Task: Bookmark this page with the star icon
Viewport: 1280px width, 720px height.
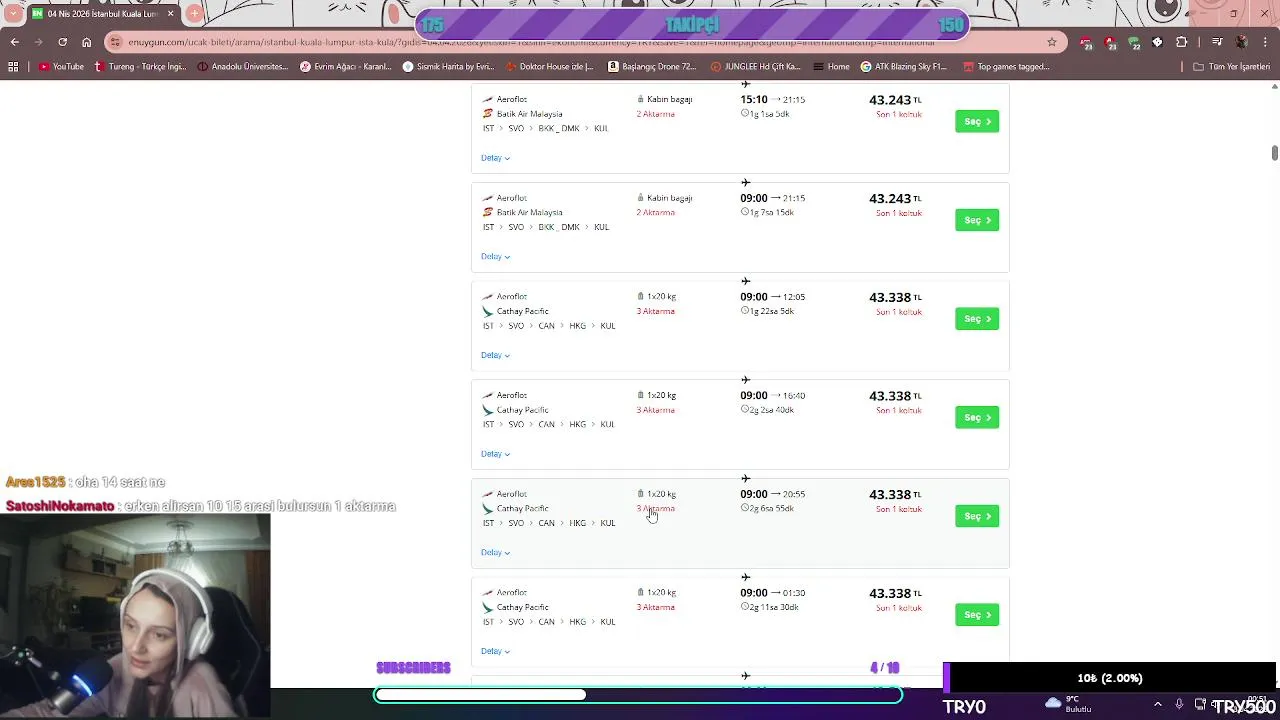Action: click(x=1052, y=42)
